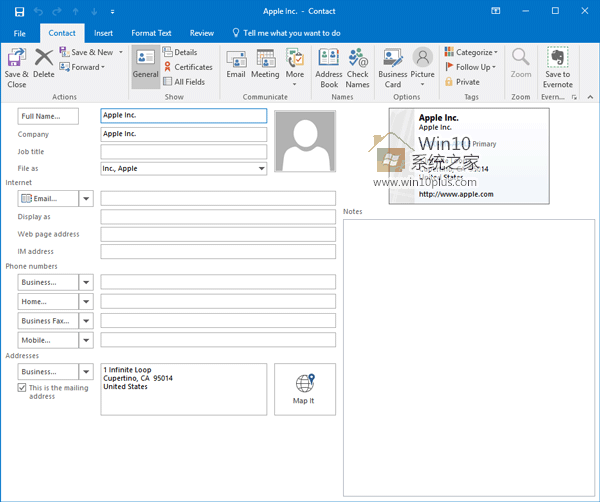Open the Picture options
This screenshot has width=600, height=502.
(x=422, y=67)
